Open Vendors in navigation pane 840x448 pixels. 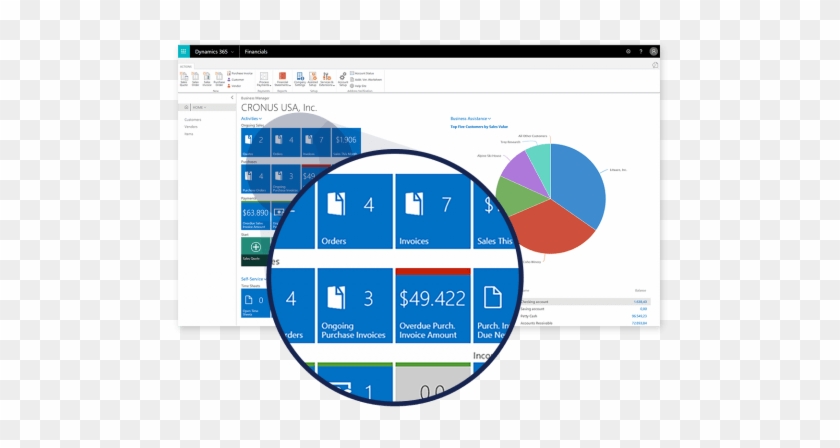point(191,126)
